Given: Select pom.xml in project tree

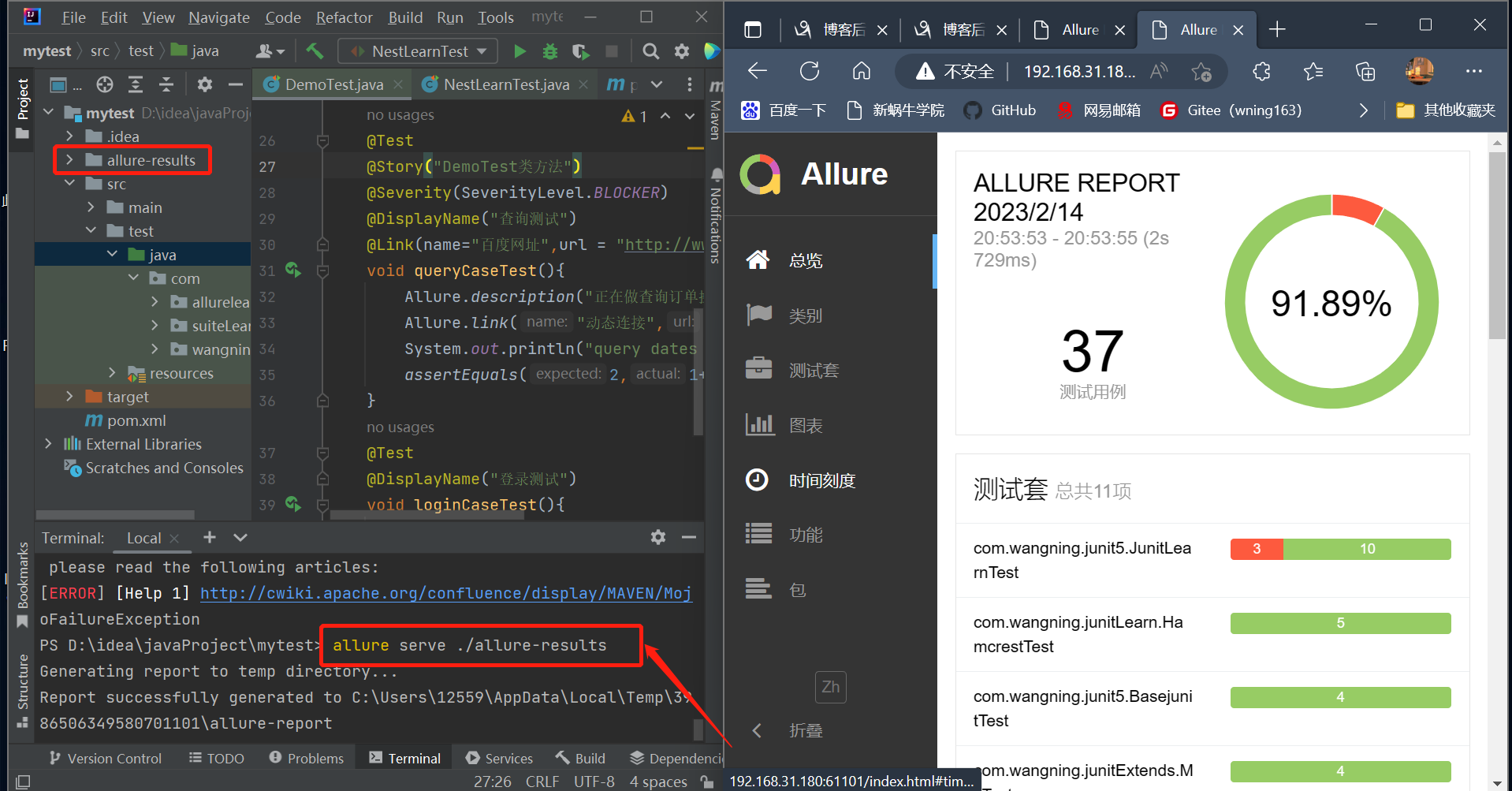Looking at the screenshot, I should click(x=136, y=420).
